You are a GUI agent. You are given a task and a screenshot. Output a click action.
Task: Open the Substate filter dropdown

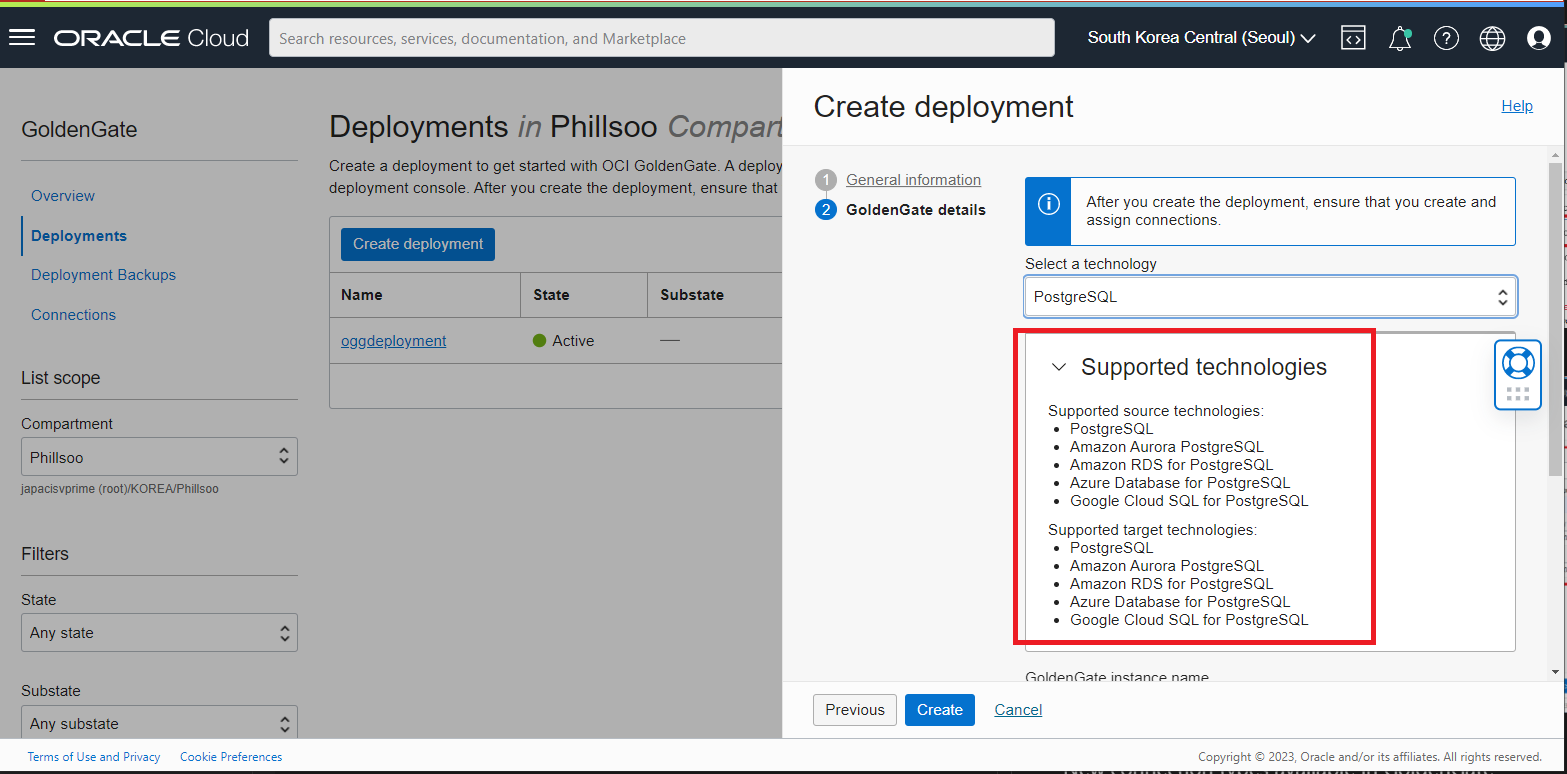click(x=159, y=723)
